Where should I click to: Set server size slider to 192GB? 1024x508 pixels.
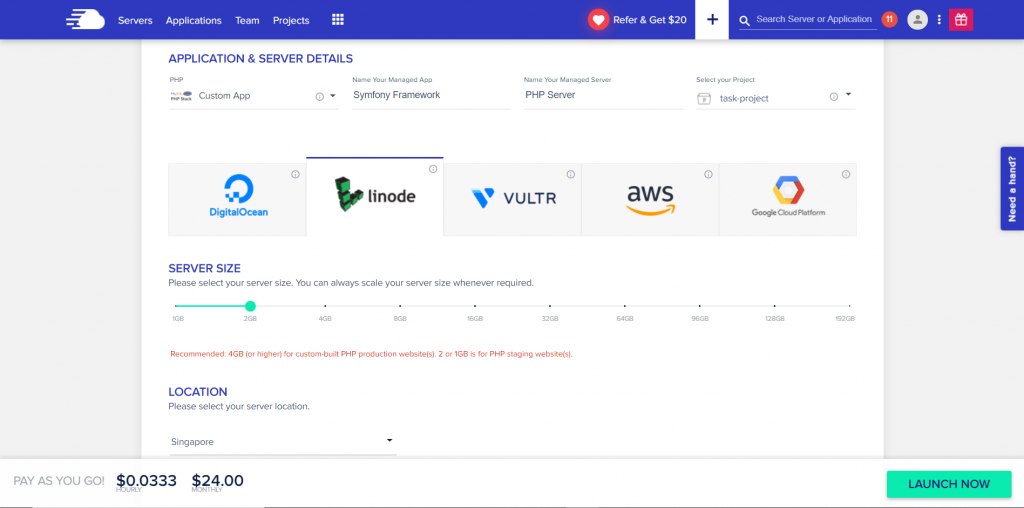[850, 306]
